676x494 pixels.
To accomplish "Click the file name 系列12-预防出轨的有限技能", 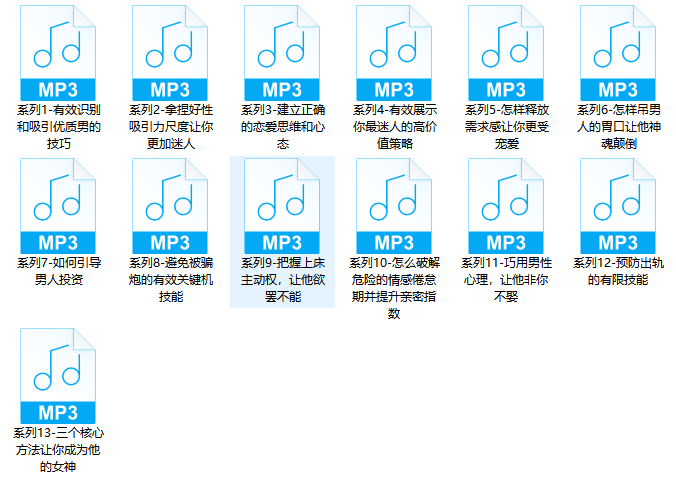I will [618, 271].
